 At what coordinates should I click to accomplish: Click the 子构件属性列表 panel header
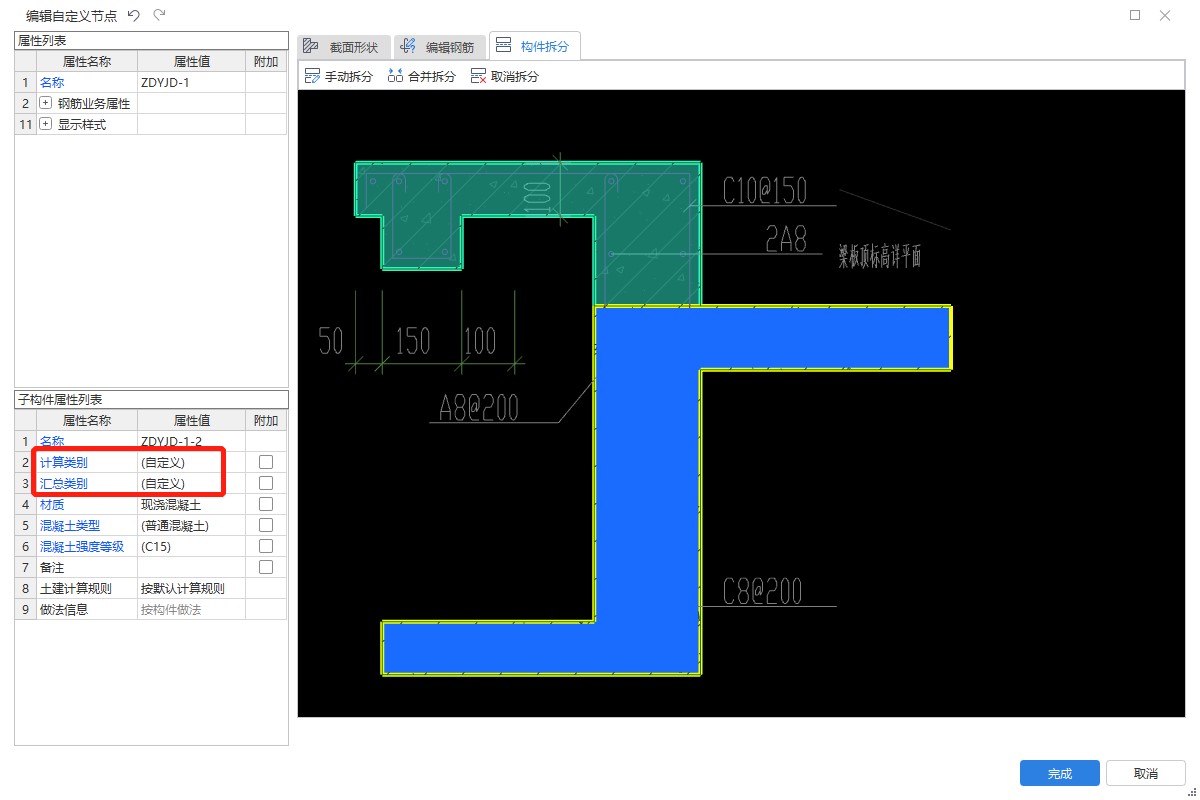coord(151,399)
